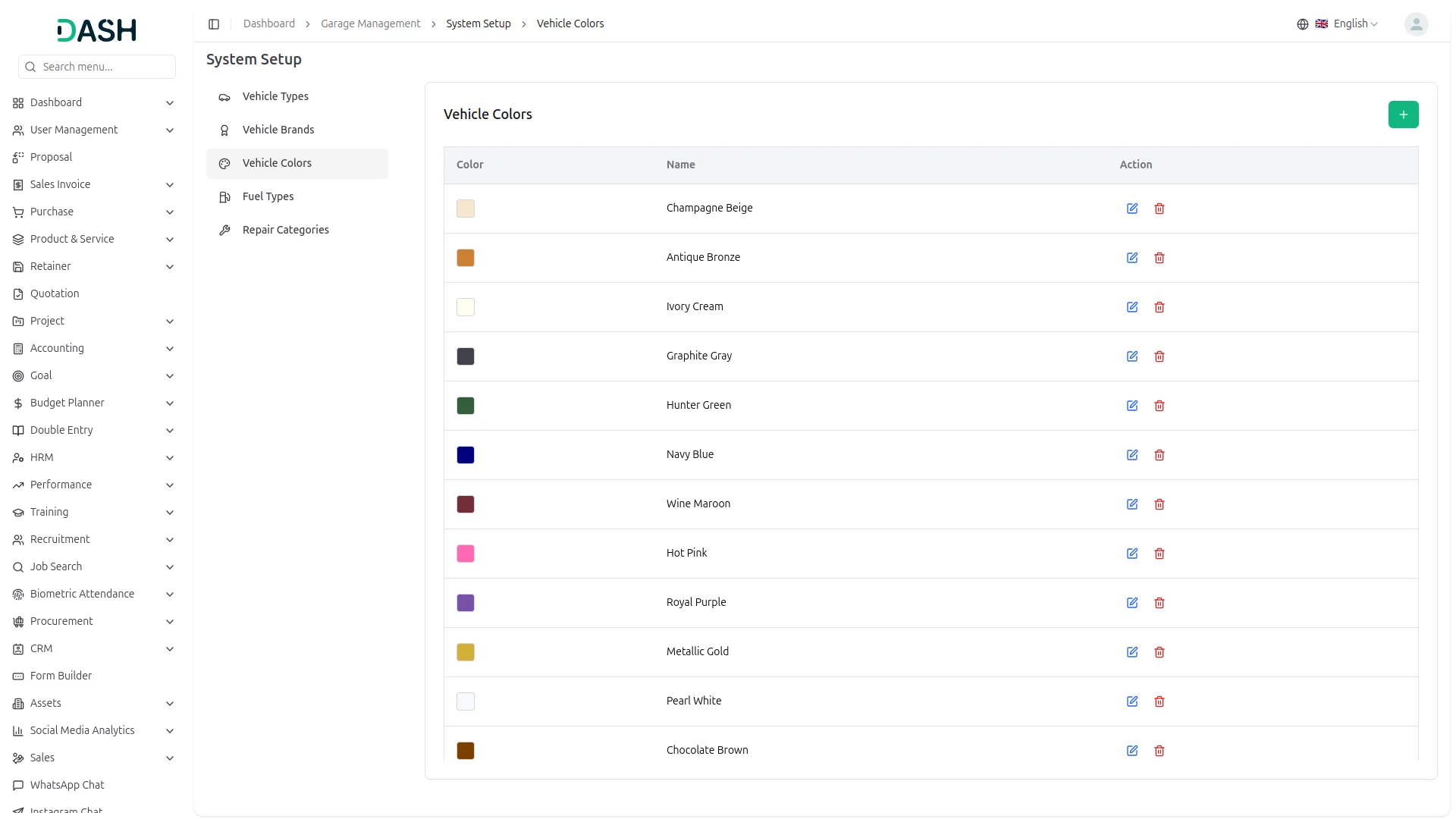
Task: Click the Garage Management breadcrumb link
Action: click(x=370, y=24)
